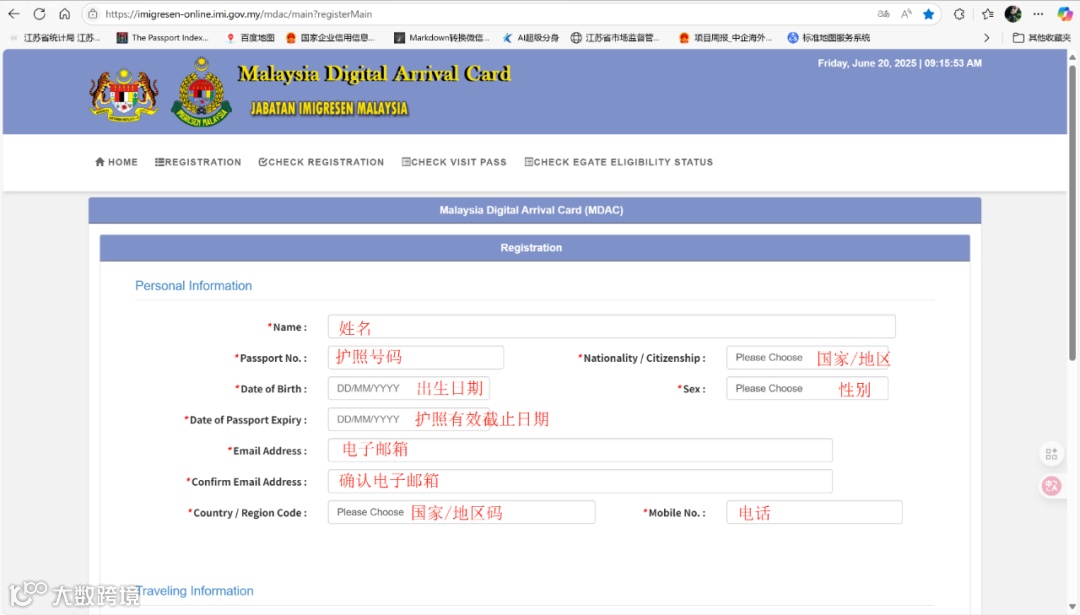This screenshot has width=1080, height=615.
Task: Open favorites list icon
Action: pyautogui.click(x=988, y=14)
